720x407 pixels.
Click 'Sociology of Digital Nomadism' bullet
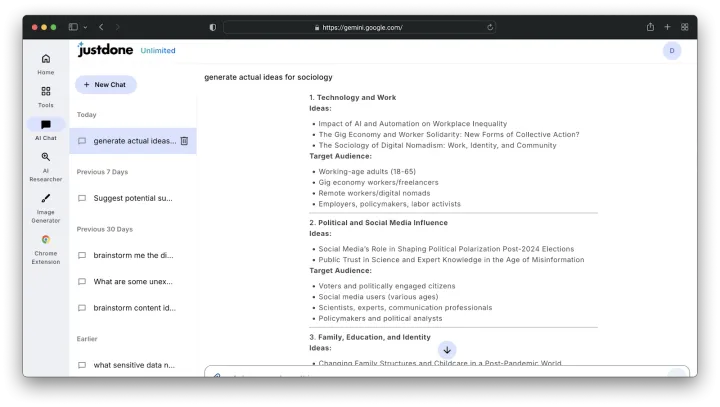(x=437, y=145)
